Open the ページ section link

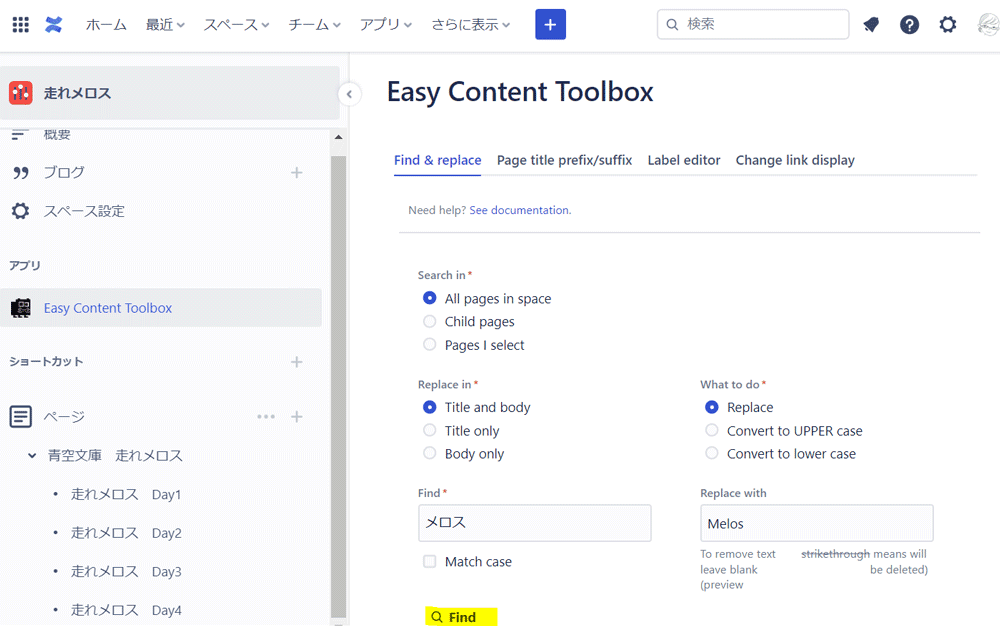pos(64,417)
